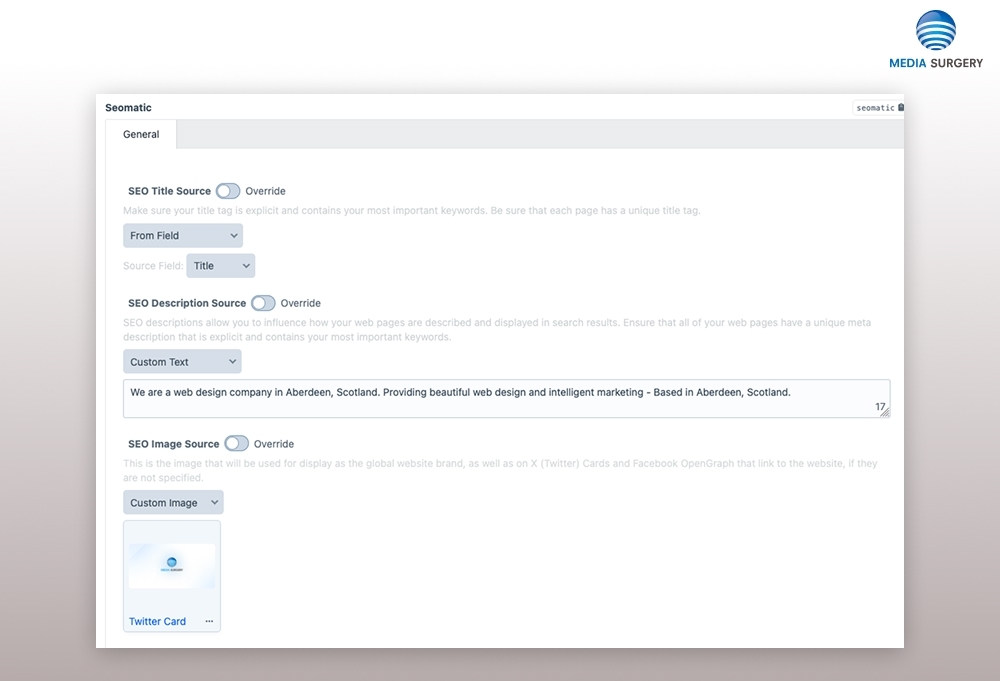Enable the SEO Image Source Override toggle
1000x681 pixels.
tap(237, 443)
